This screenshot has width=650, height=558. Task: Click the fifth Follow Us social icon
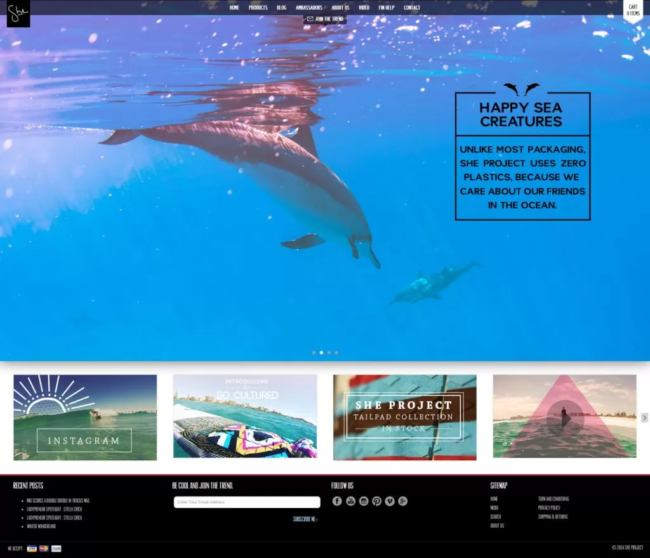pos(389,501)
